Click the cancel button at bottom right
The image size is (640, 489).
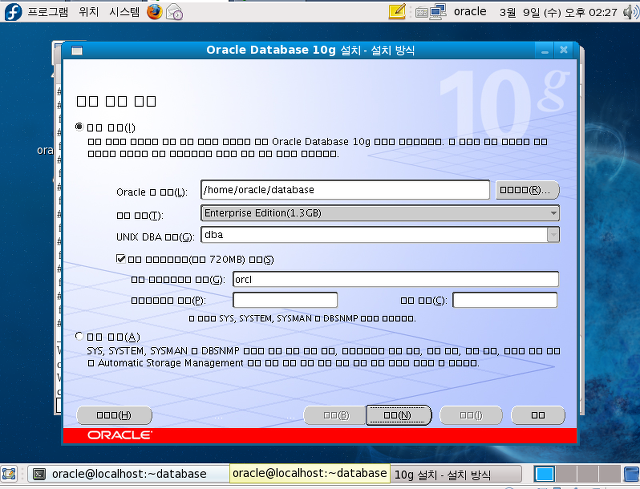click(538, 416)
